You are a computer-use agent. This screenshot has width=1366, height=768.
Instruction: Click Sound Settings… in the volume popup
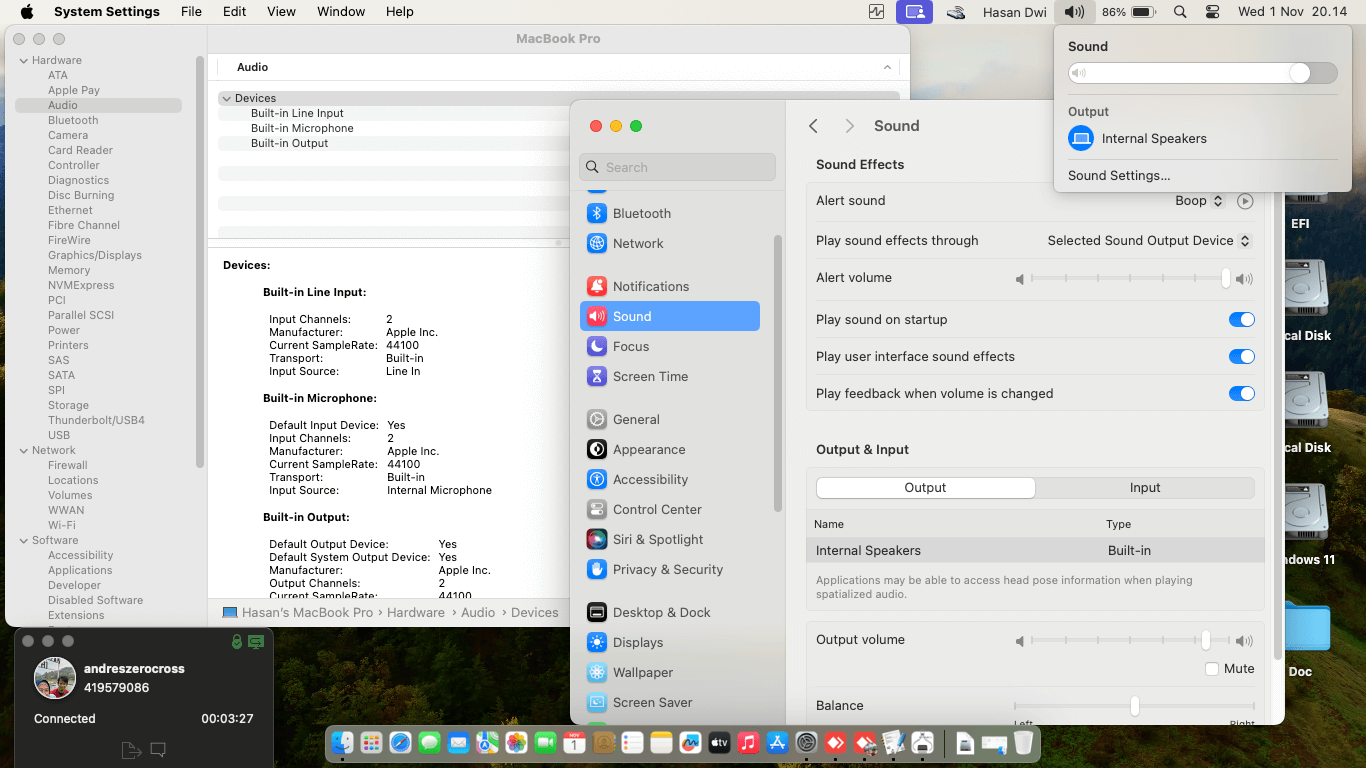click(1118, 175)
